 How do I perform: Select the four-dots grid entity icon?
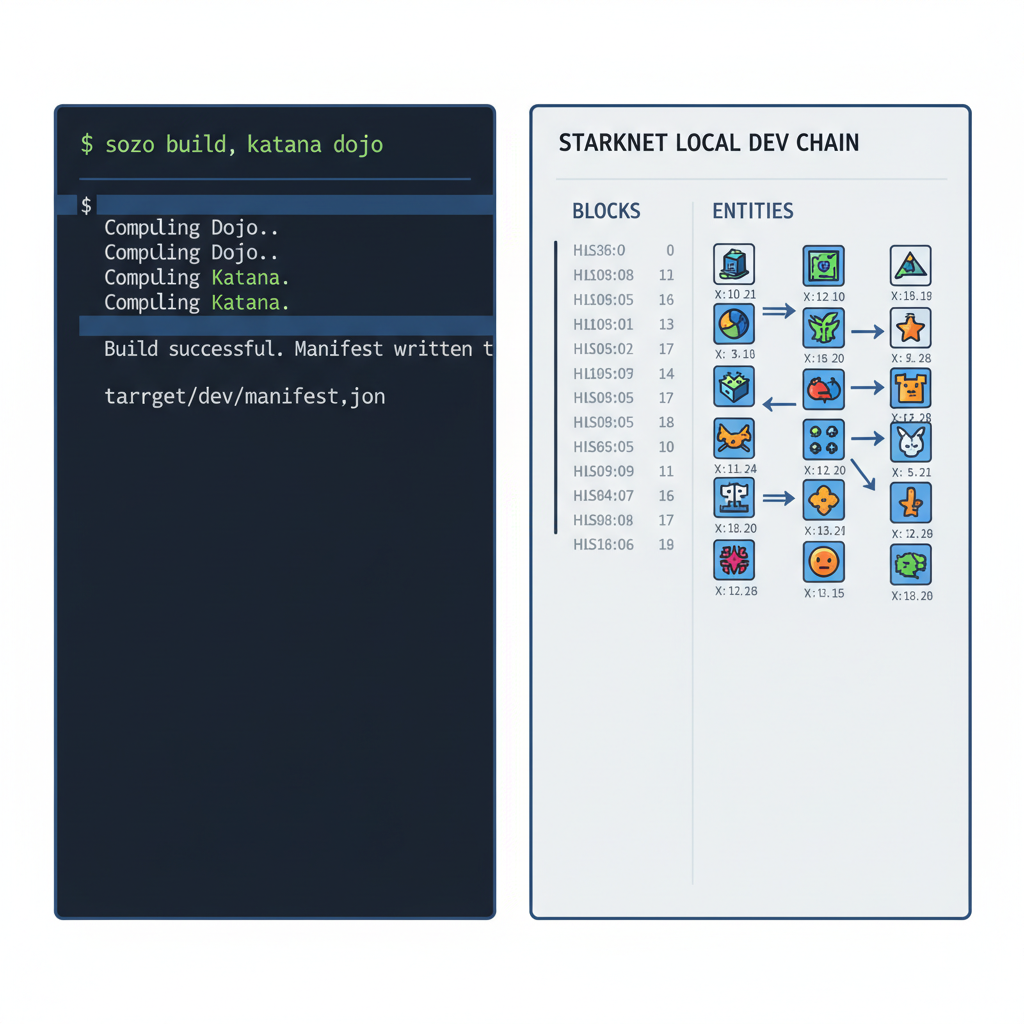tap(823, 440)
